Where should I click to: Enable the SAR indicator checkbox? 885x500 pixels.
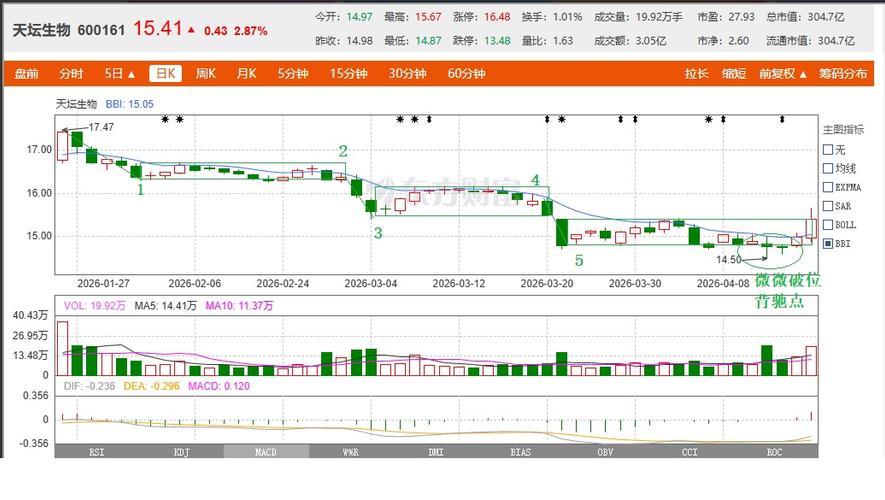pos(828,206)
